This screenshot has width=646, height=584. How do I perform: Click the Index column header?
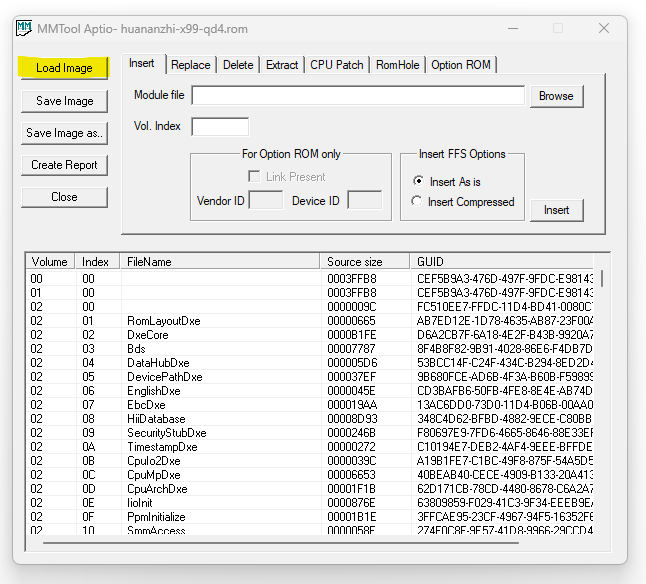(x=97, y=262)
